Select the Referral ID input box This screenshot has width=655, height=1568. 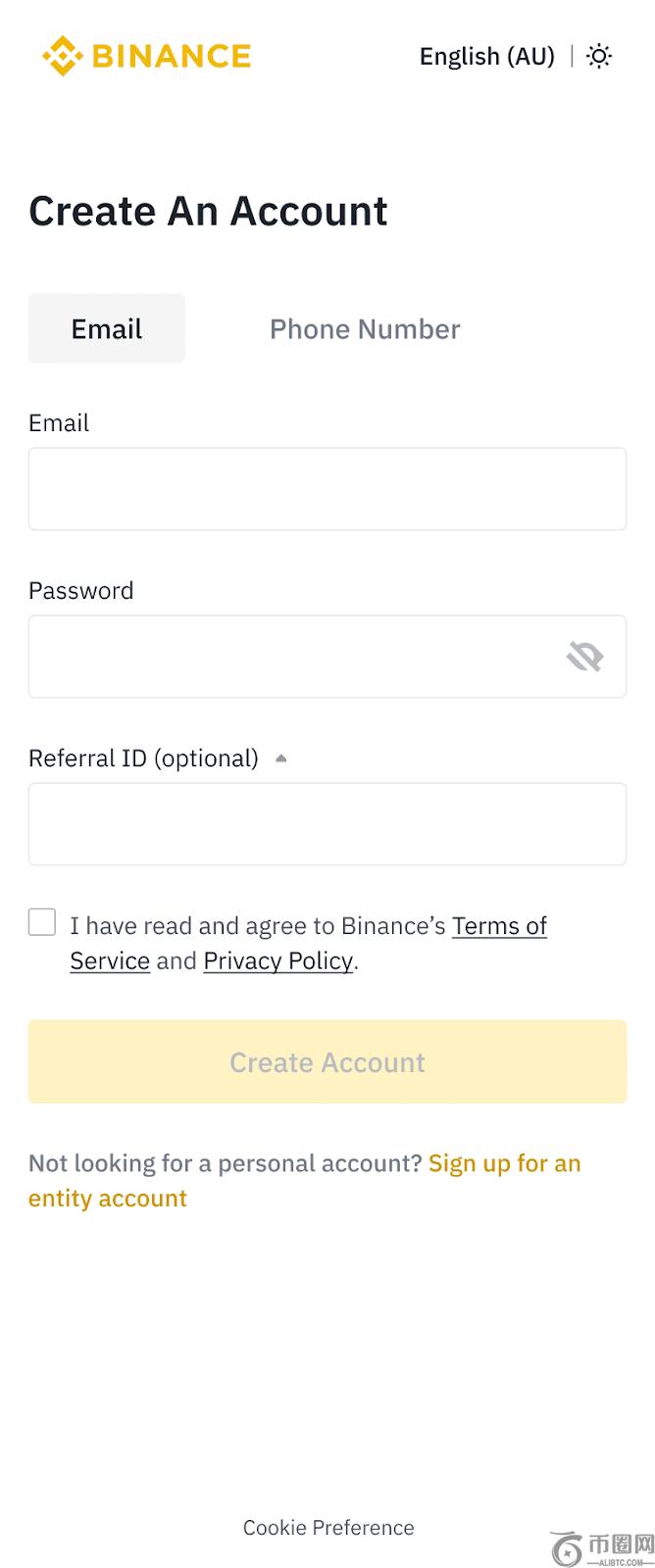pos(327,824)
